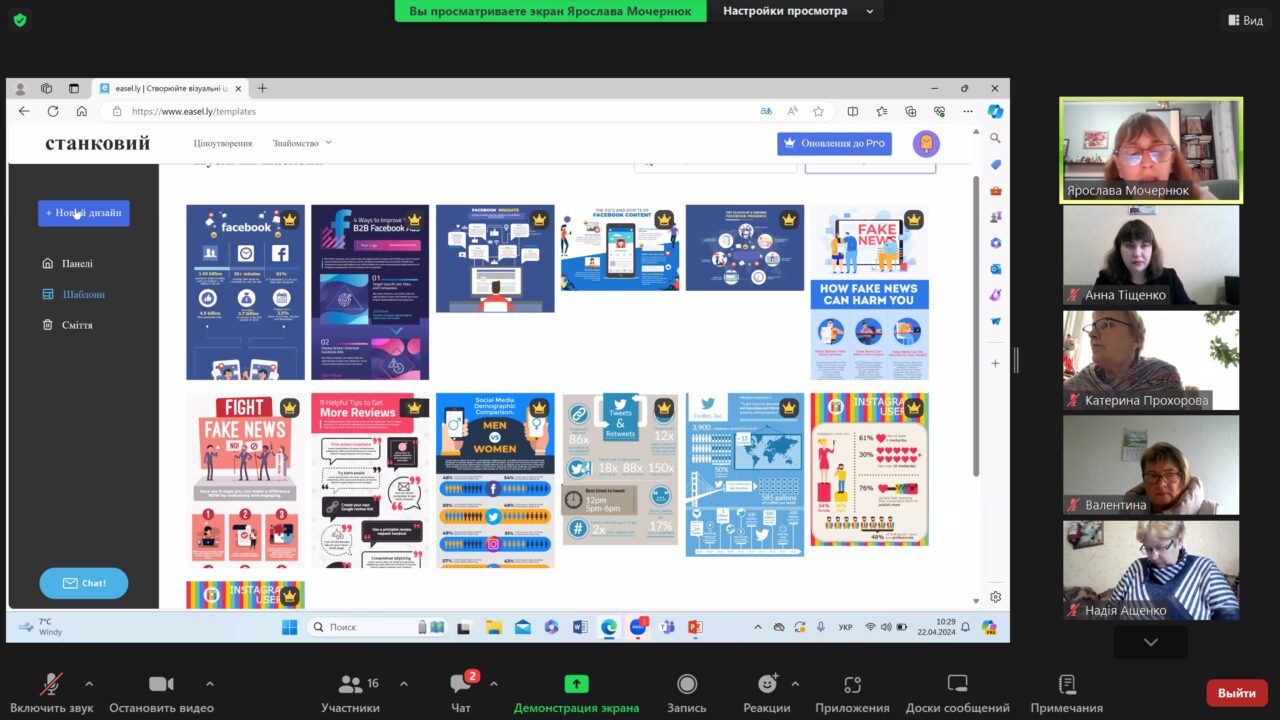Open Fight Fake News template

(245, 480)
